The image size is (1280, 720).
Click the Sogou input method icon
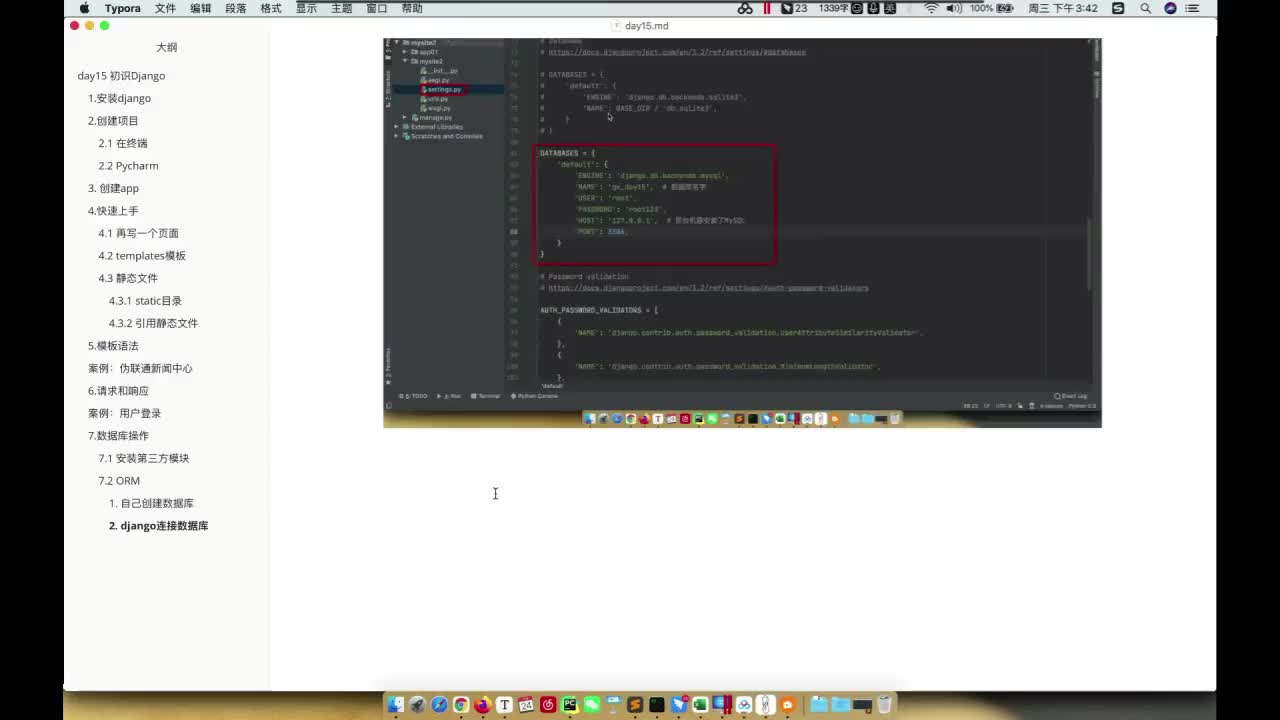[x=1118, y=8]
